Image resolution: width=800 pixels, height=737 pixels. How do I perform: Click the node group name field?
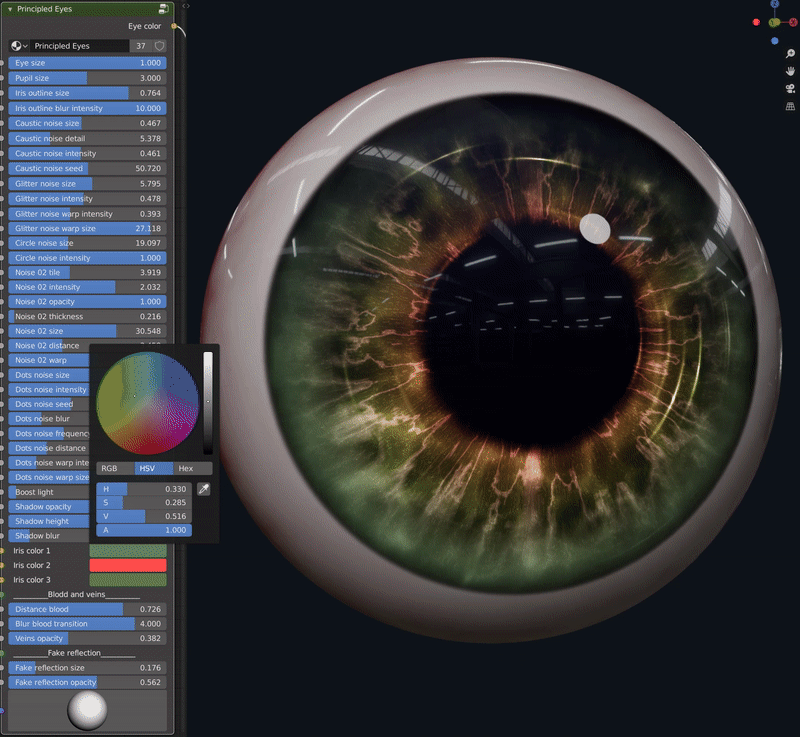tap(80, 46)
